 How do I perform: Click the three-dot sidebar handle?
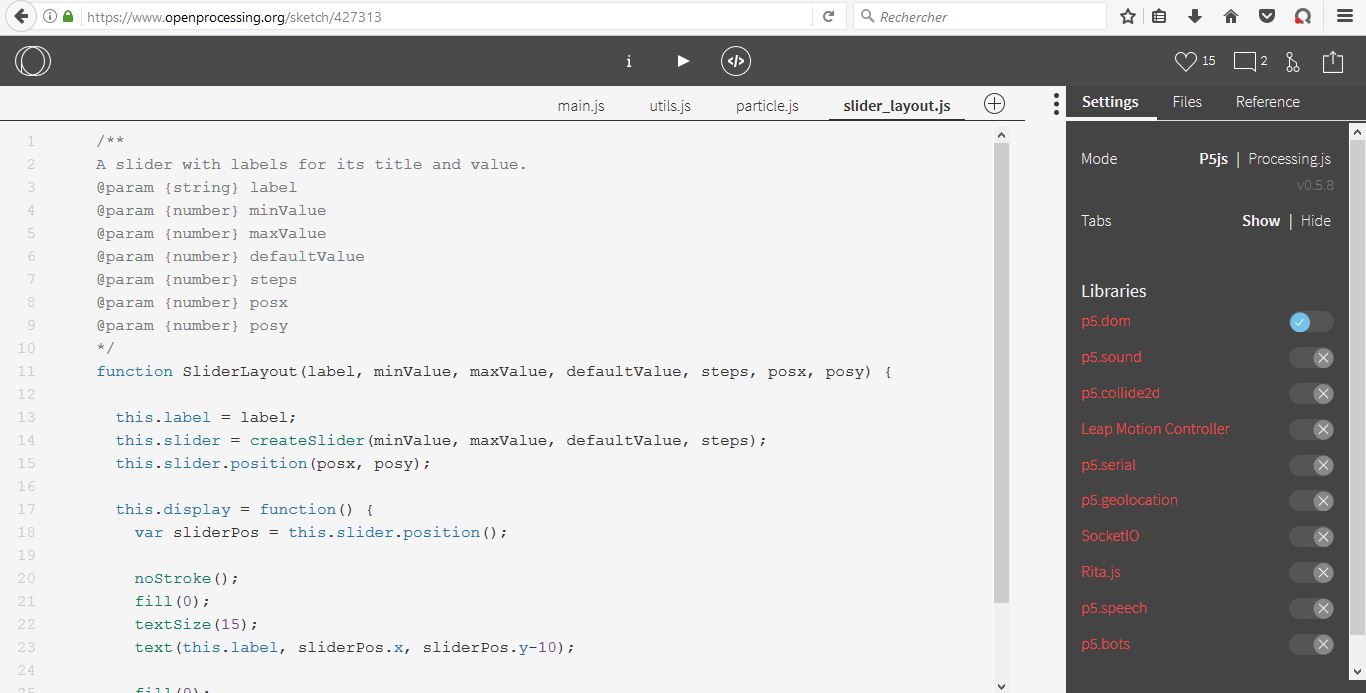click(1056, 104)
